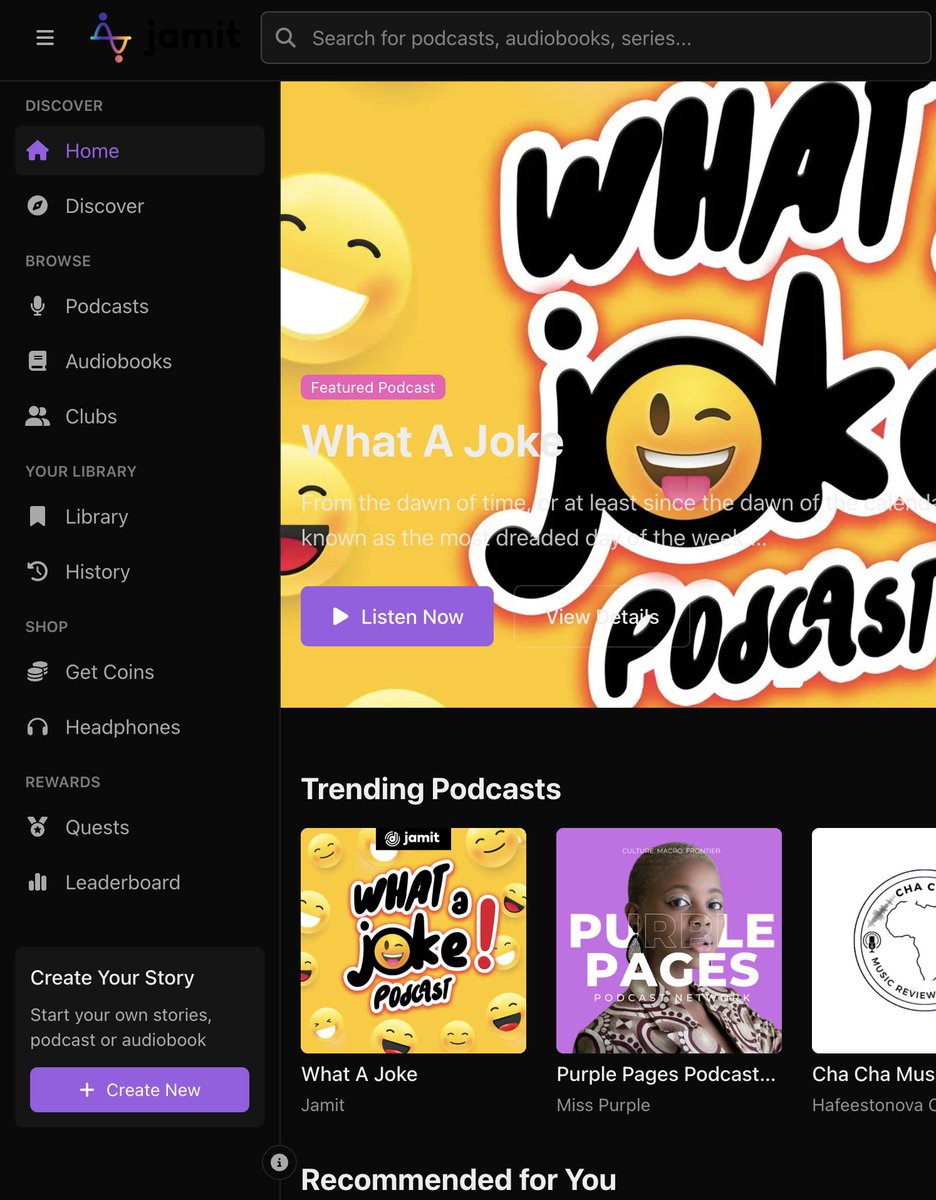This screenshot has width=936, height=1200.
Task: Browse Audiobooks
Action: point(139,361)
